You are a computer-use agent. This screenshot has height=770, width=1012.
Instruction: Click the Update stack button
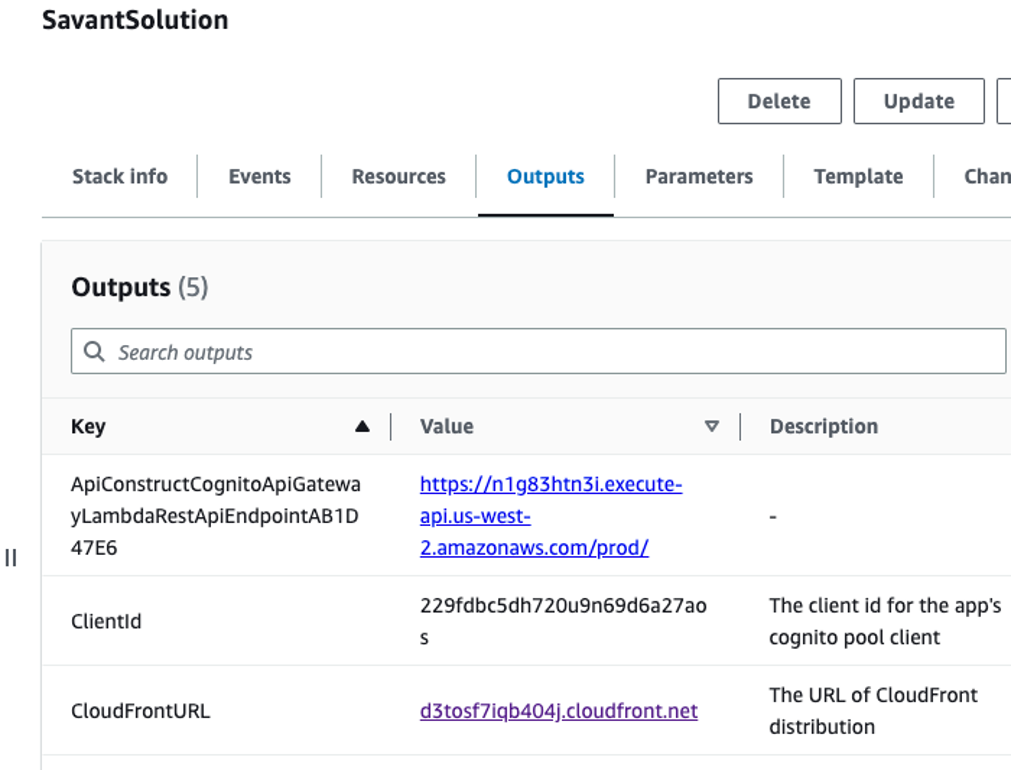click(x=918, y=101)
